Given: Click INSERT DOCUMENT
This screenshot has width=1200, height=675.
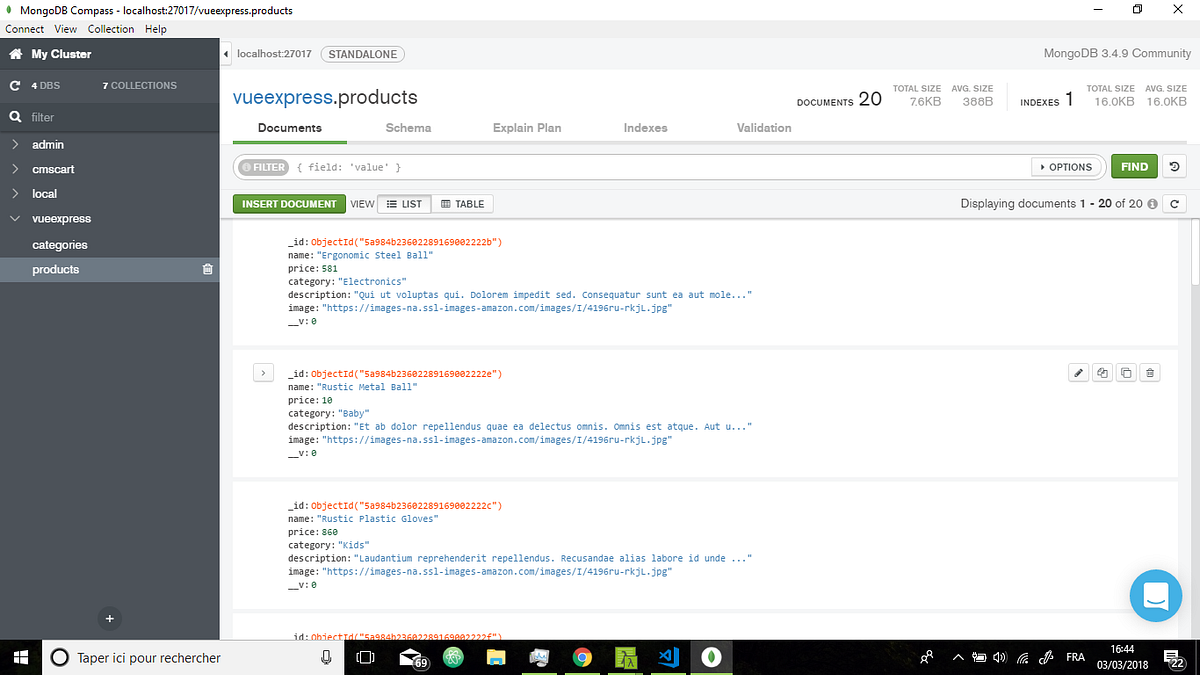Looking at the screenshot, I should click(289, 203).
